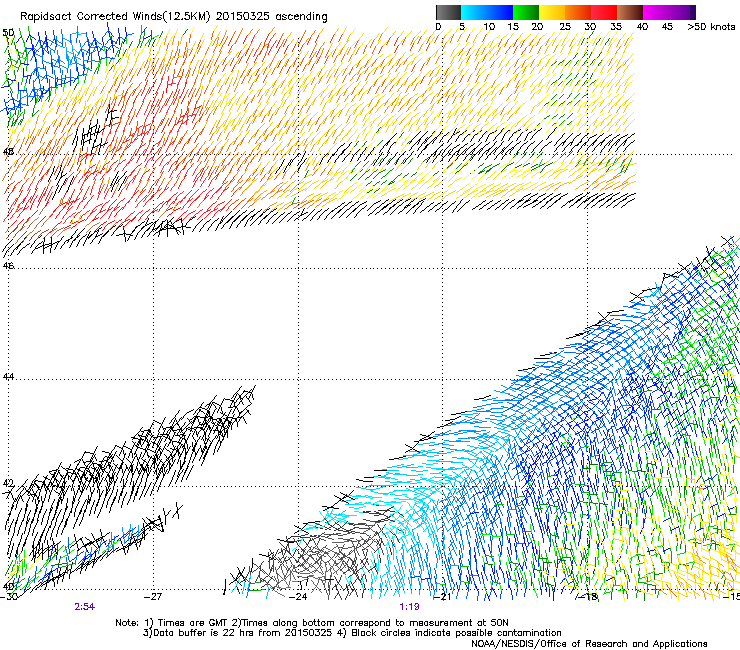The height and width of the screenshot is (650, 740).
Task: Click the legend value '35'
Action: [616, 26]
